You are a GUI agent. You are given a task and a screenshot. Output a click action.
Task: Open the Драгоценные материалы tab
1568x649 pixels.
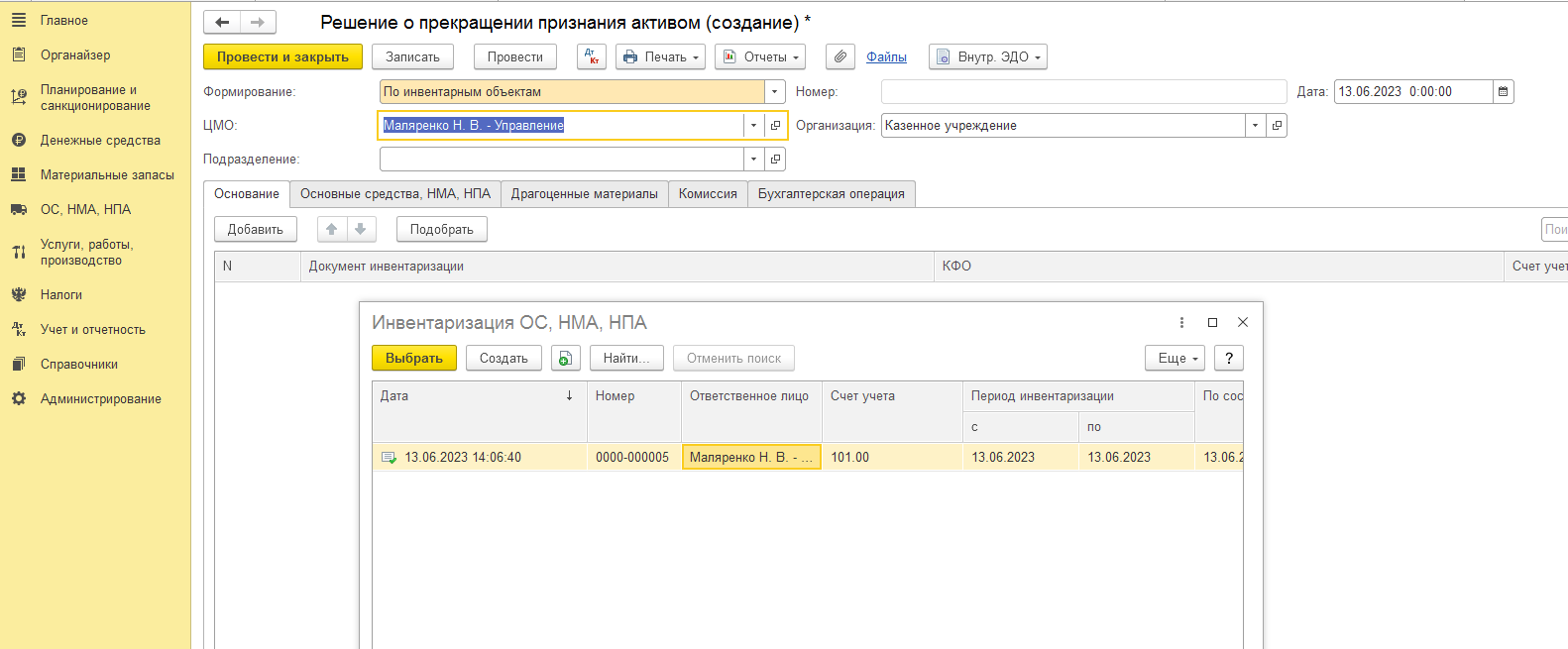pyautogui.click(x=585, y=194)
